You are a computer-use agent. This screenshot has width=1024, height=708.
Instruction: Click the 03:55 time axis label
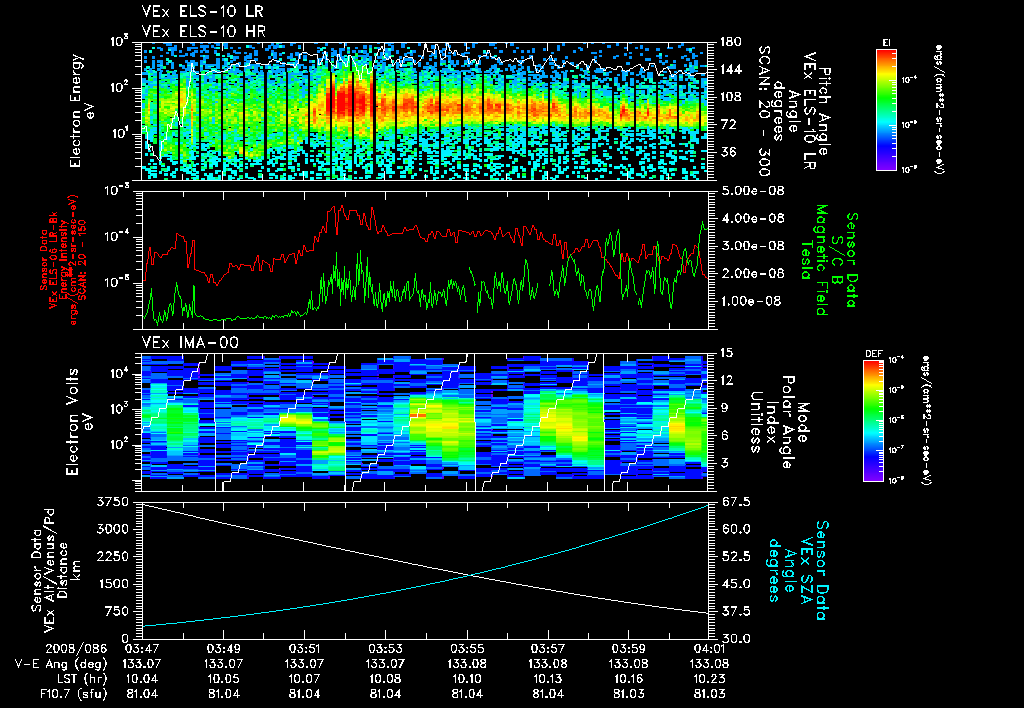pos(467,650)
